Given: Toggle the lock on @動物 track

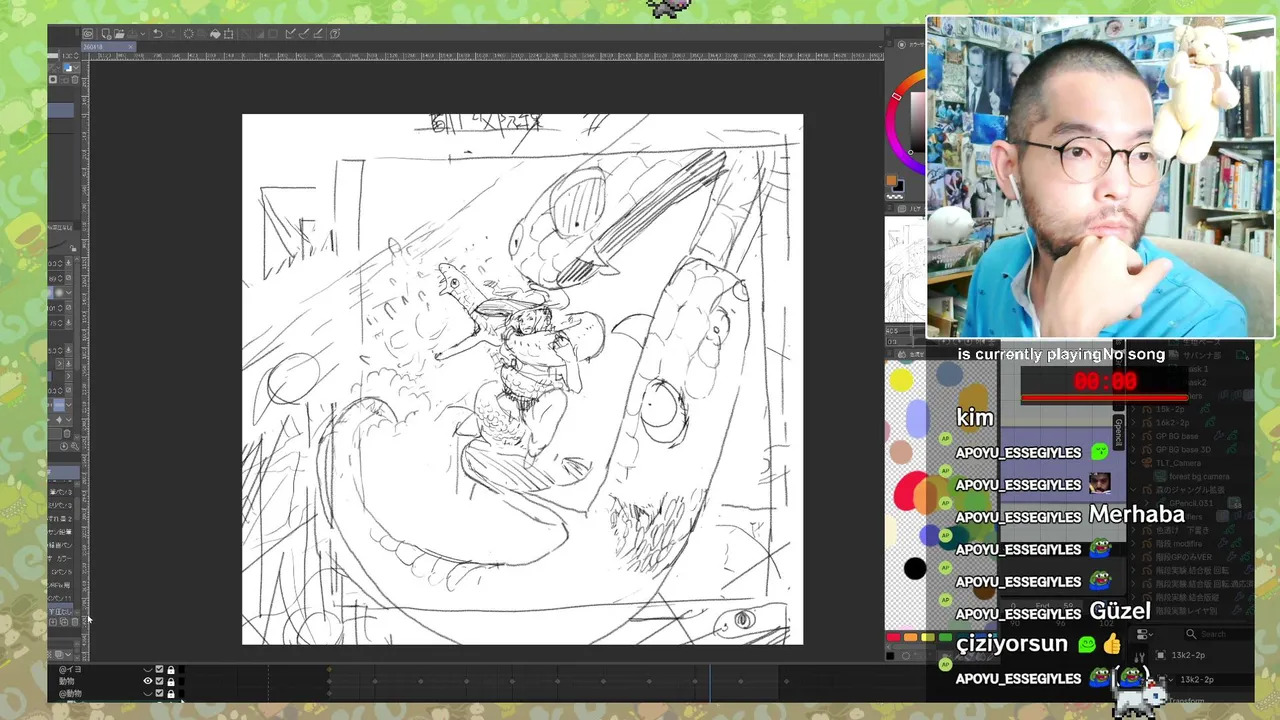Looking at the screenshot, I should pos(171,694).
